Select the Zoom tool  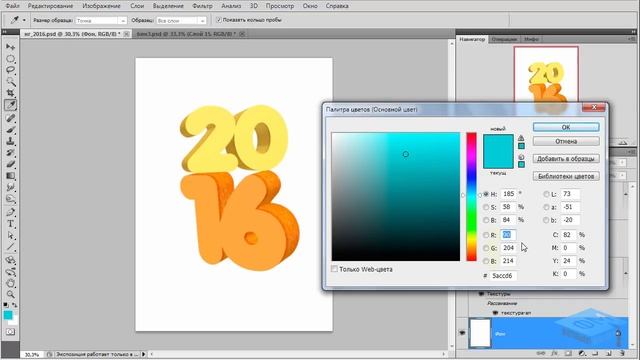10,294
